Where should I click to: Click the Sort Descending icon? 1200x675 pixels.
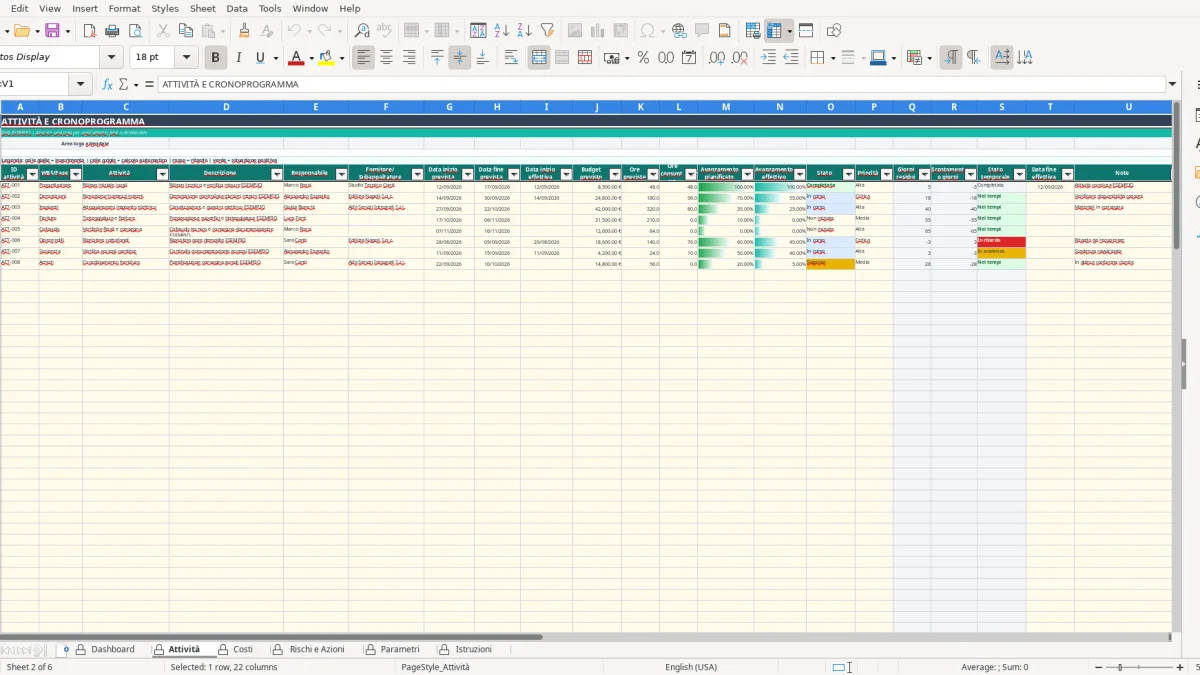(524, 31)
